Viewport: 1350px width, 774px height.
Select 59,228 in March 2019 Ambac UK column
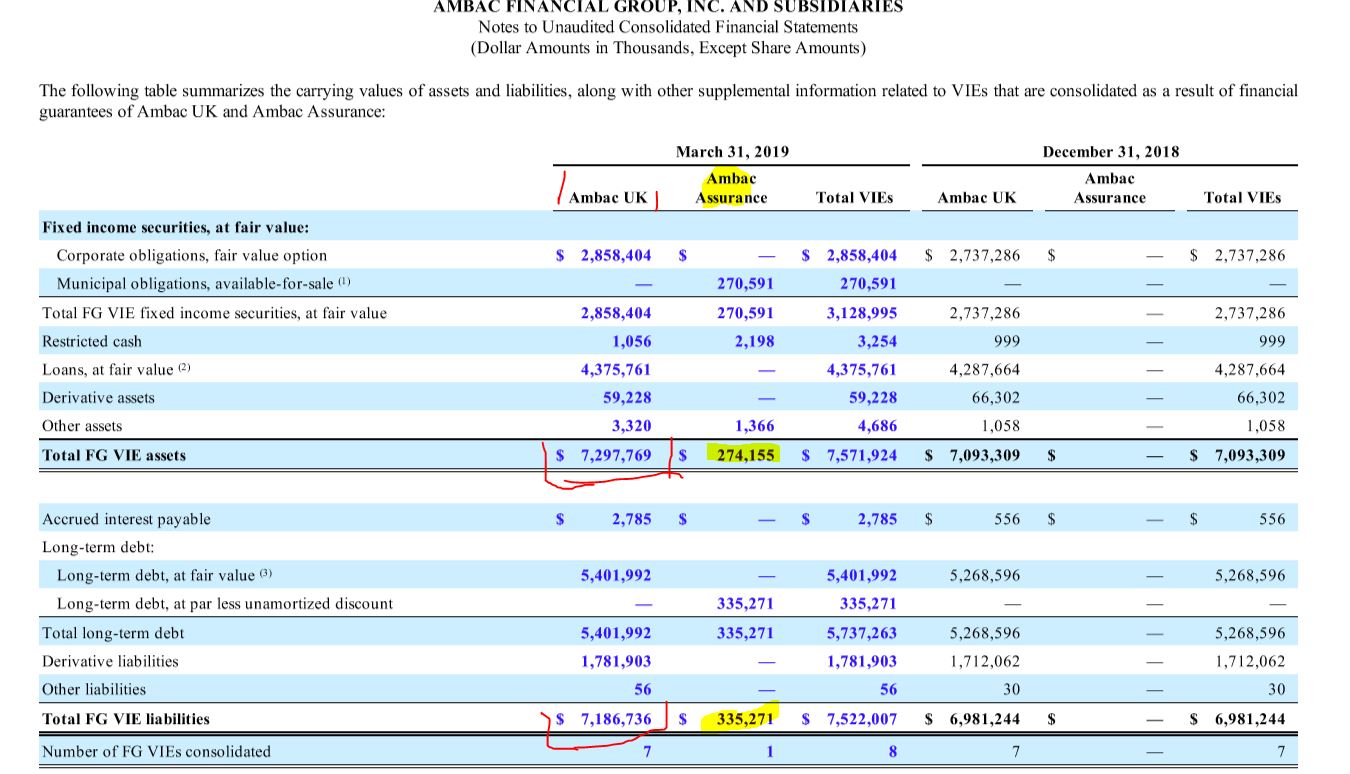pyautogui.click(x=627, y=397)
